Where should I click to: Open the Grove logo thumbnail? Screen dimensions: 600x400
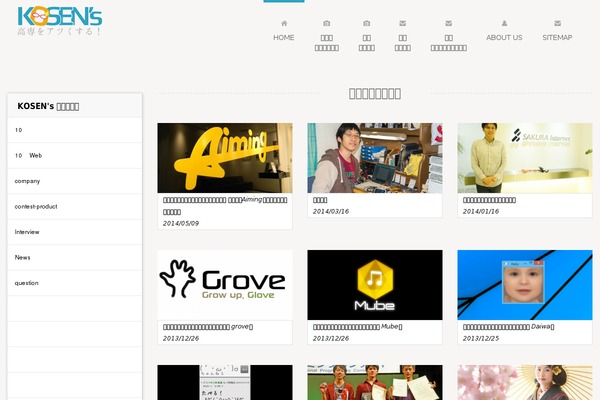(225, 285)
